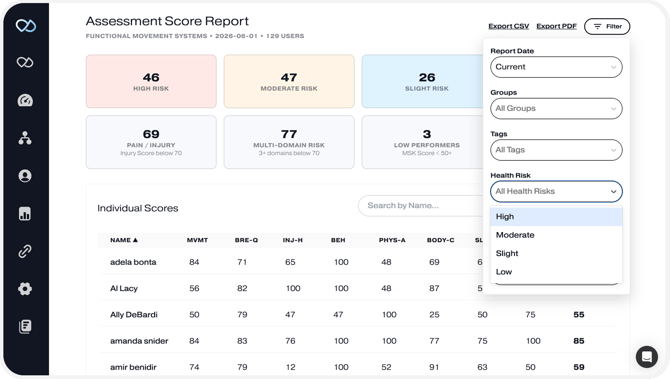Open the link integrations sidebar icon
The image size is (670, 379).
(25, 251)
